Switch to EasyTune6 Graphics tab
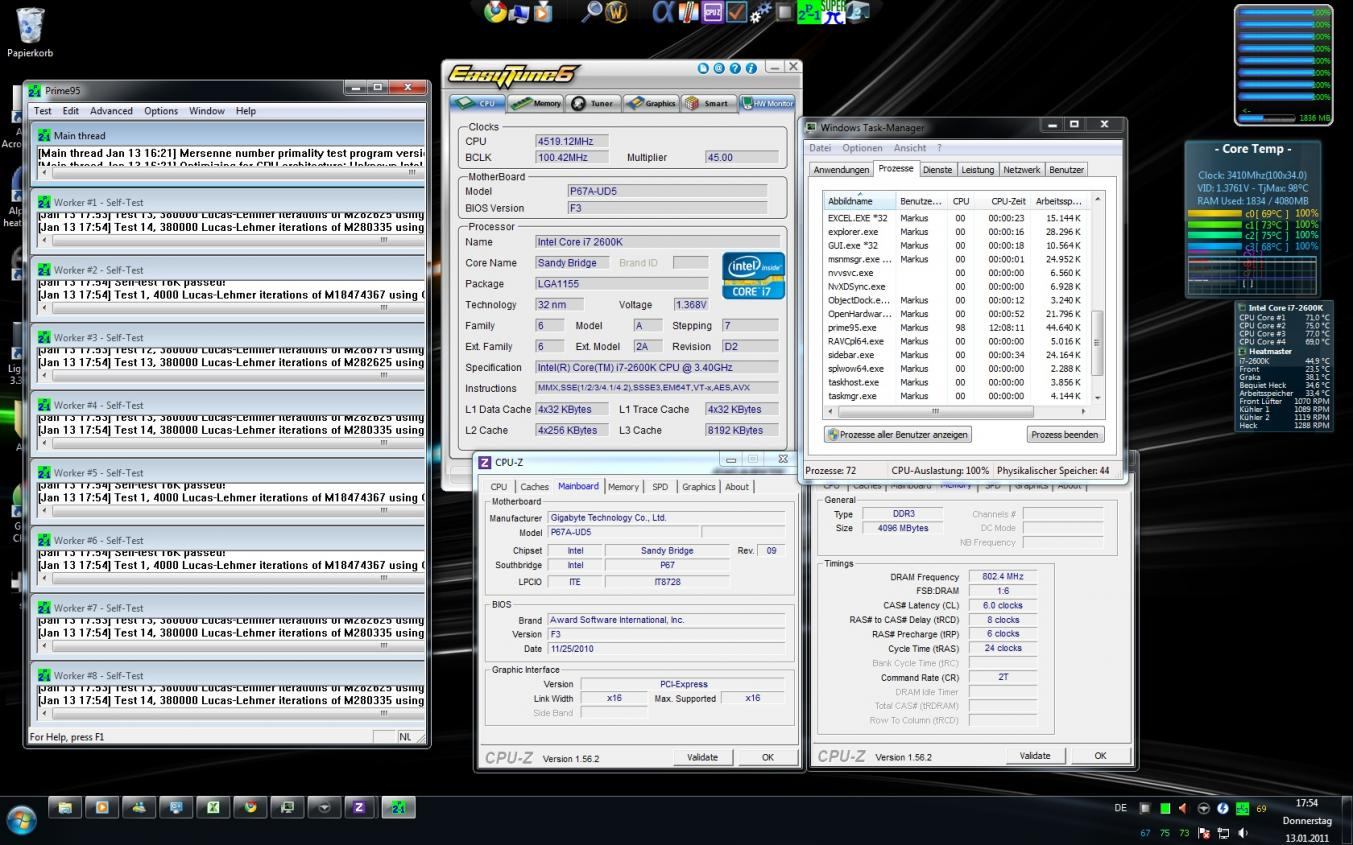This screenshot has height=845, width=1353. (x=650, y=103)
